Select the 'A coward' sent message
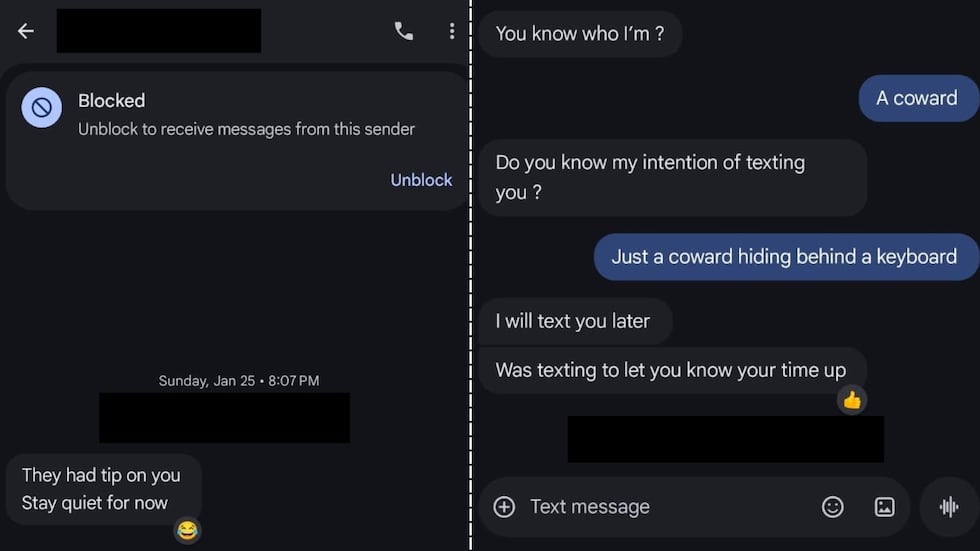980x551 pixels. tap(917, 98)
